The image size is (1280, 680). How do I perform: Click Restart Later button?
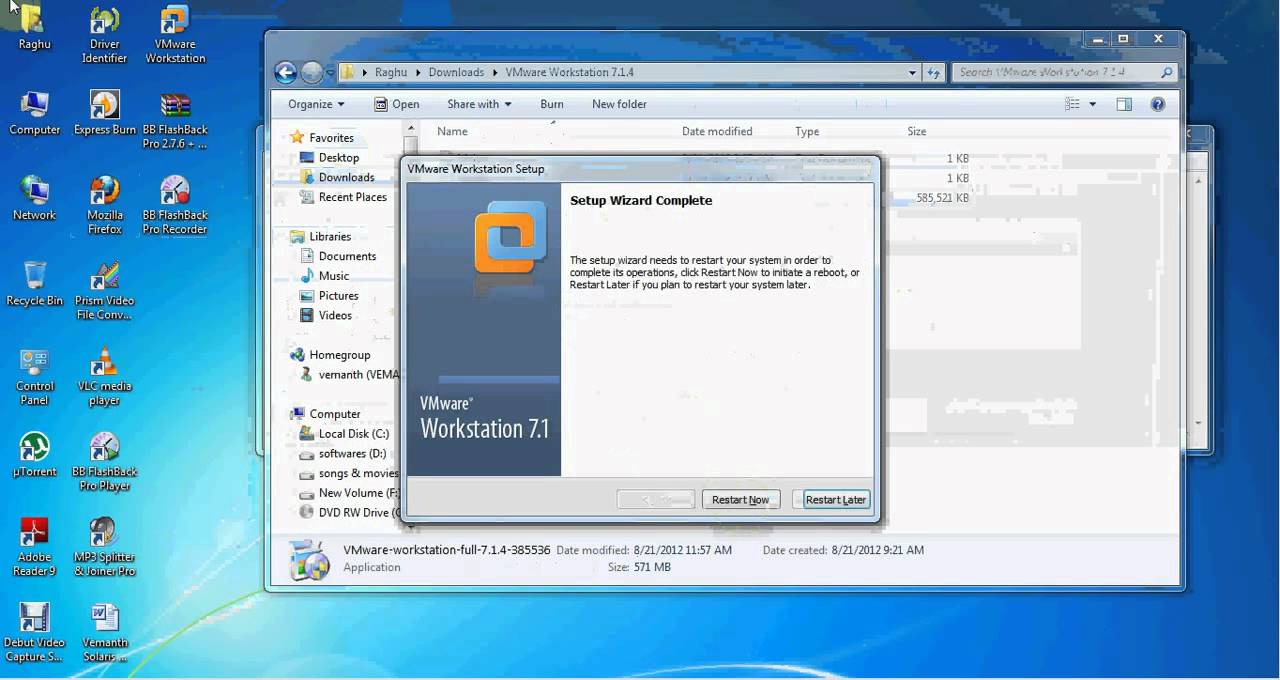pos(836,499)
